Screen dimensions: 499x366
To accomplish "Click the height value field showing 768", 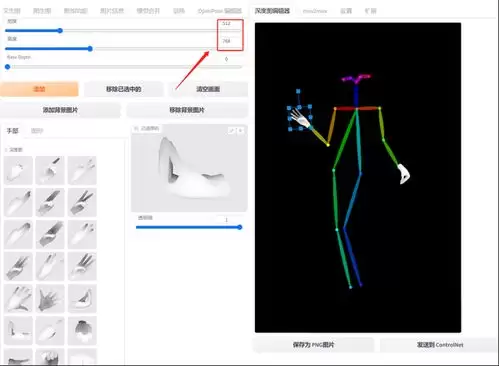I will [x=230, y=41].
